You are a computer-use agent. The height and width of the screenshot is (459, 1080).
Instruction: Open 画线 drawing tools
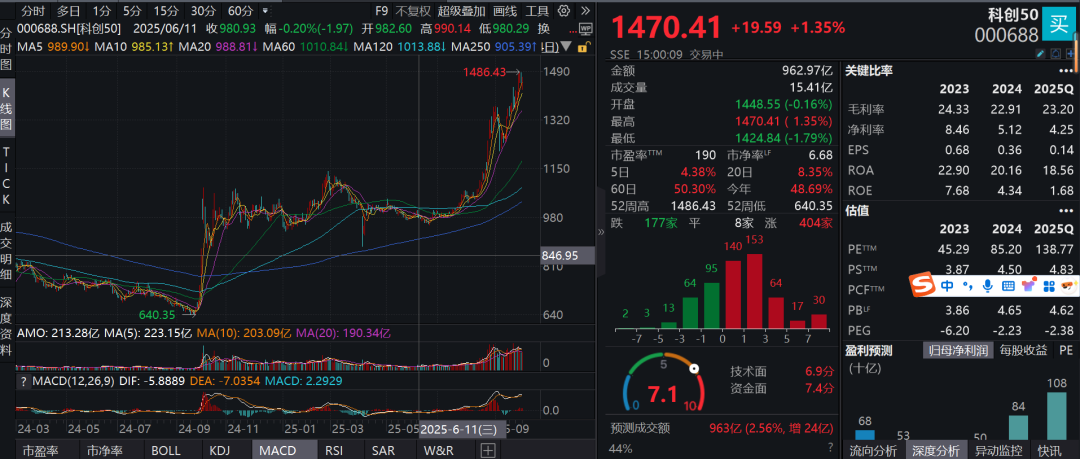[x=506, y=11]
